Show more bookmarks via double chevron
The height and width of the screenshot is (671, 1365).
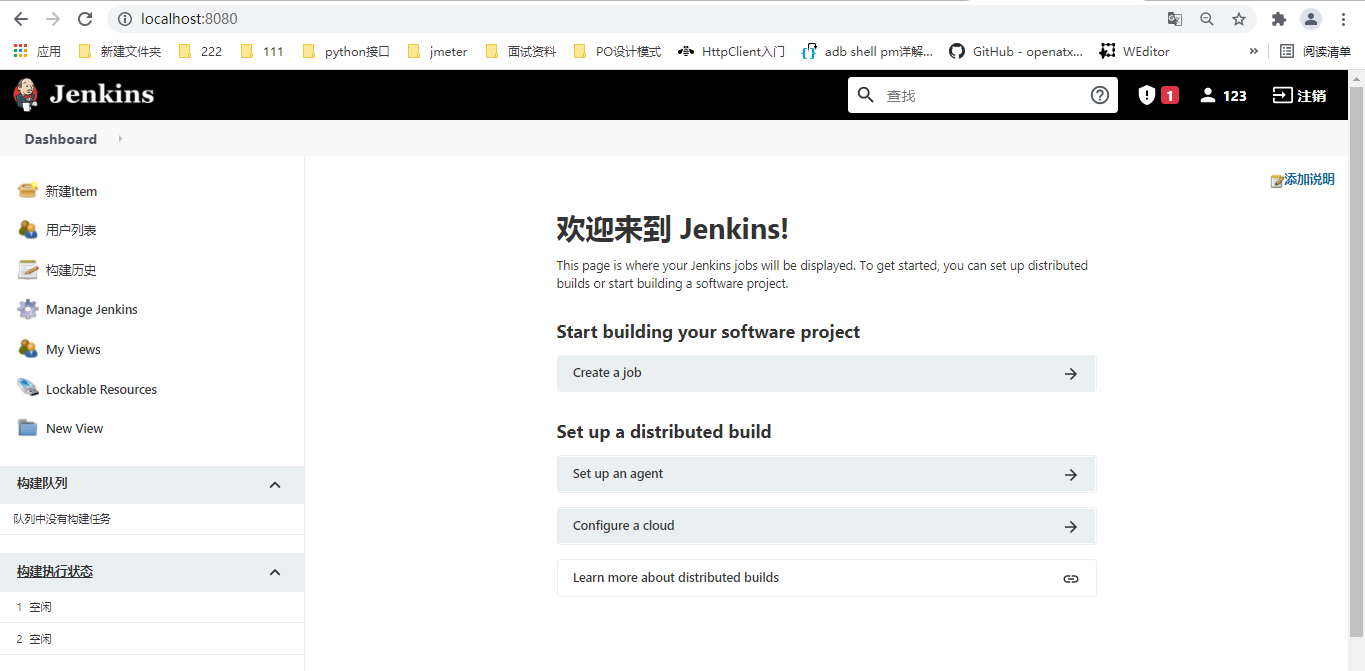[x=1254, y=51]
